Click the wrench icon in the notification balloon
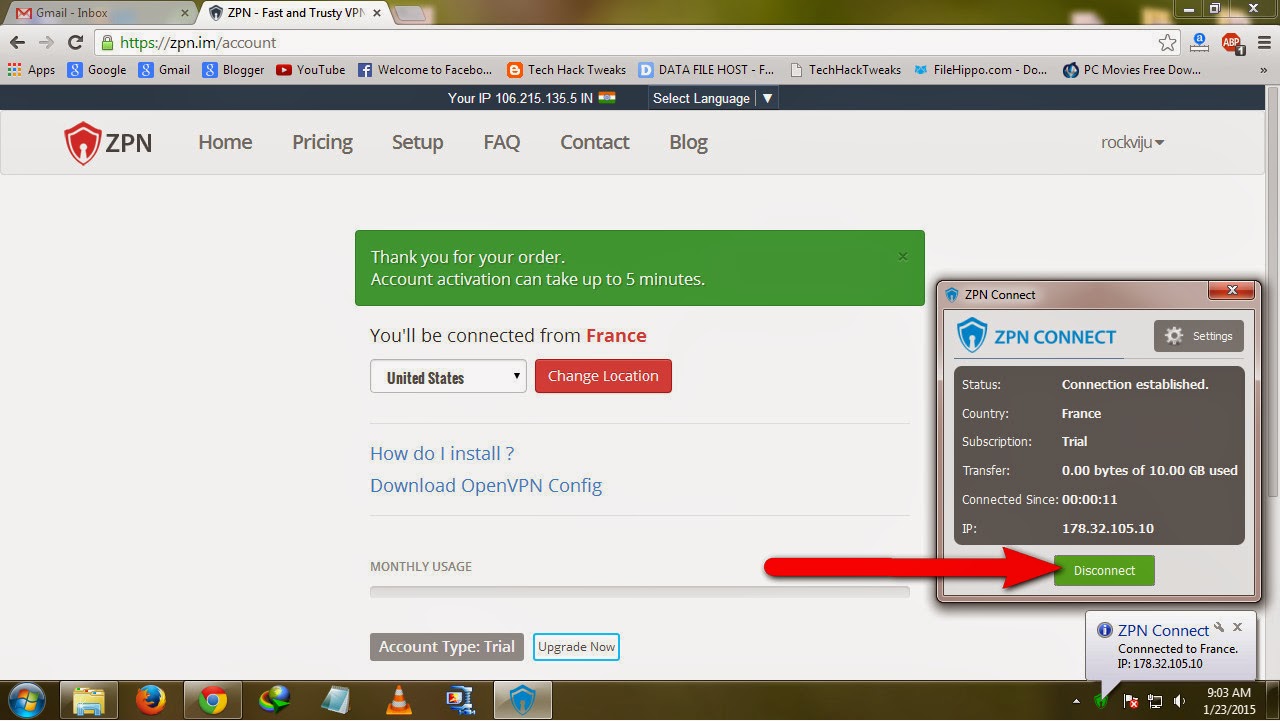 click(1219, 628)
